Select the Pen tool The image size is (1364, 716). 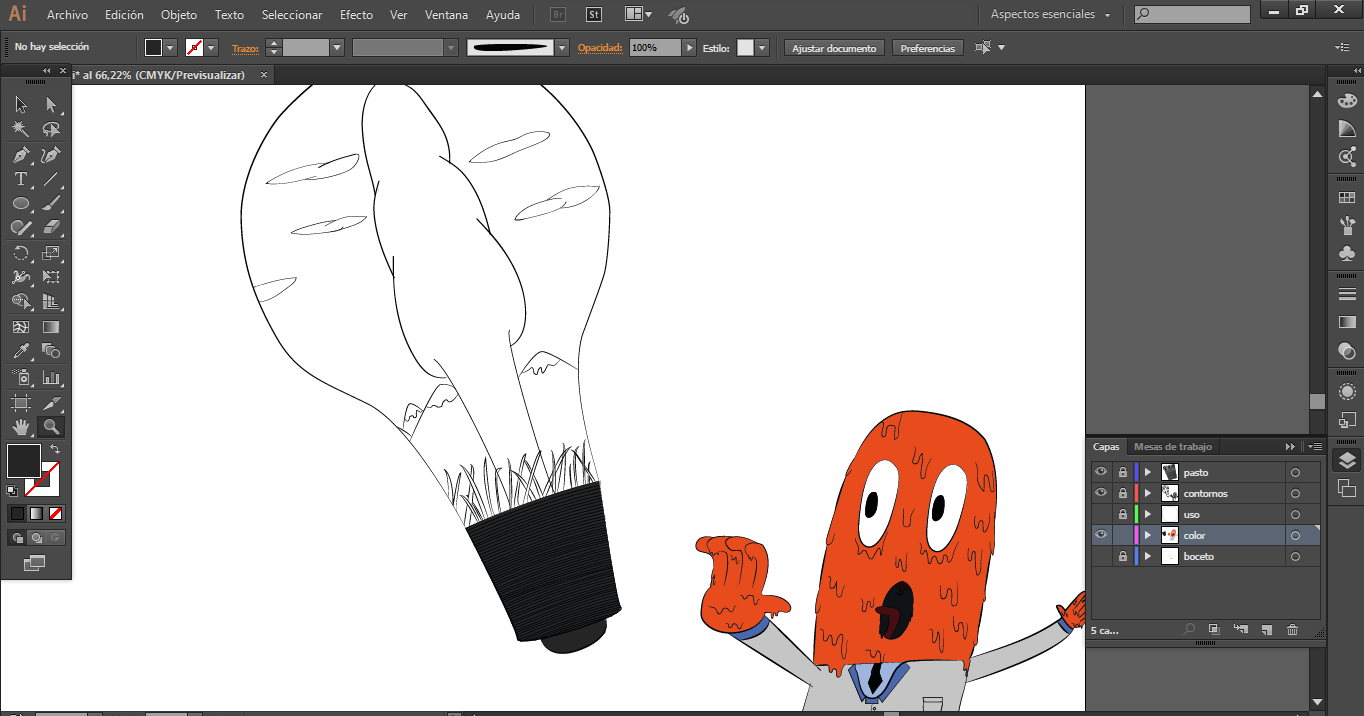click(x=20, y=155)
